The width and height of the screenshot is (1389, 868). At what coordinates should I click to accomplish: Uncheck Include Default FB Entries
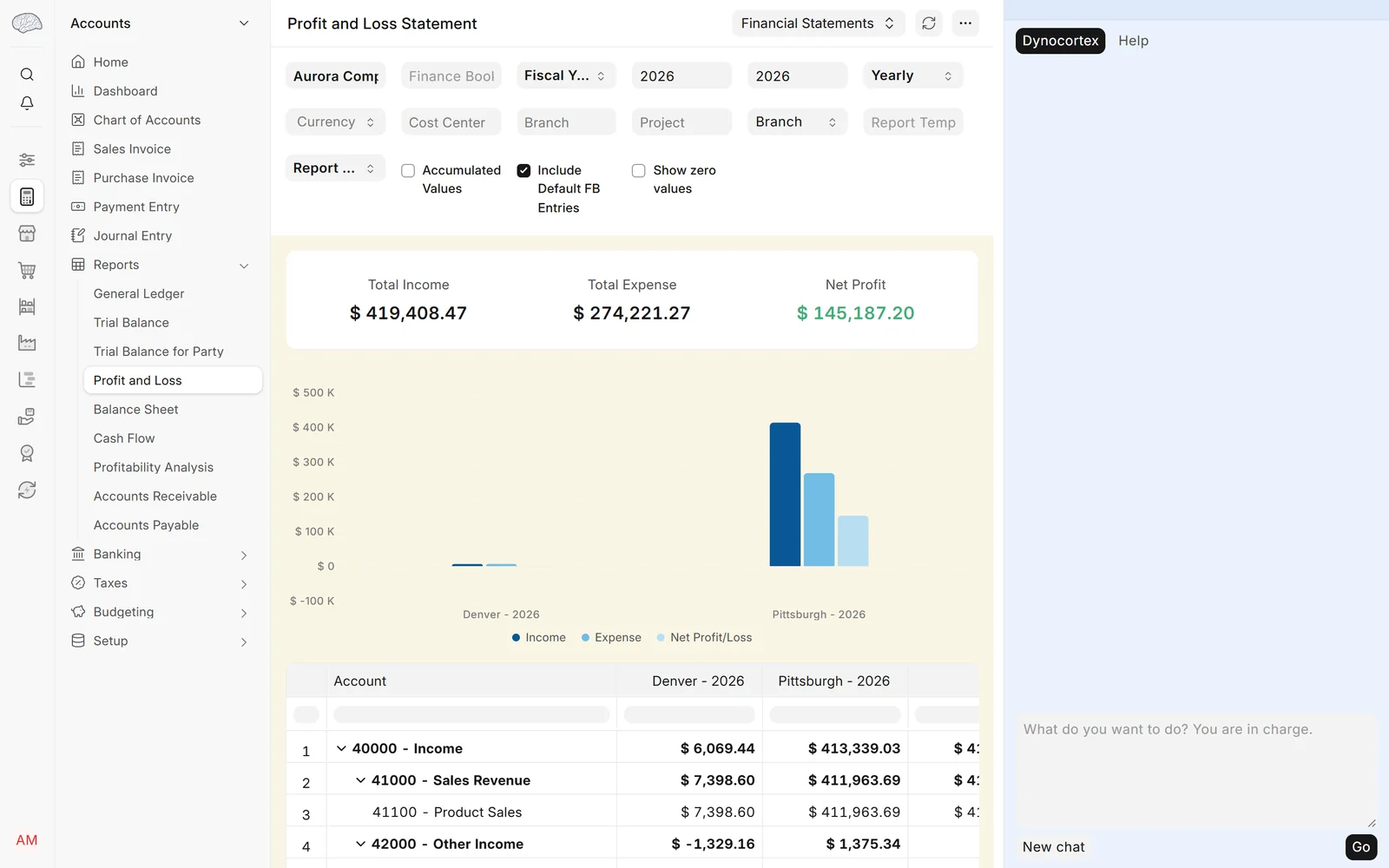[523, 171]
